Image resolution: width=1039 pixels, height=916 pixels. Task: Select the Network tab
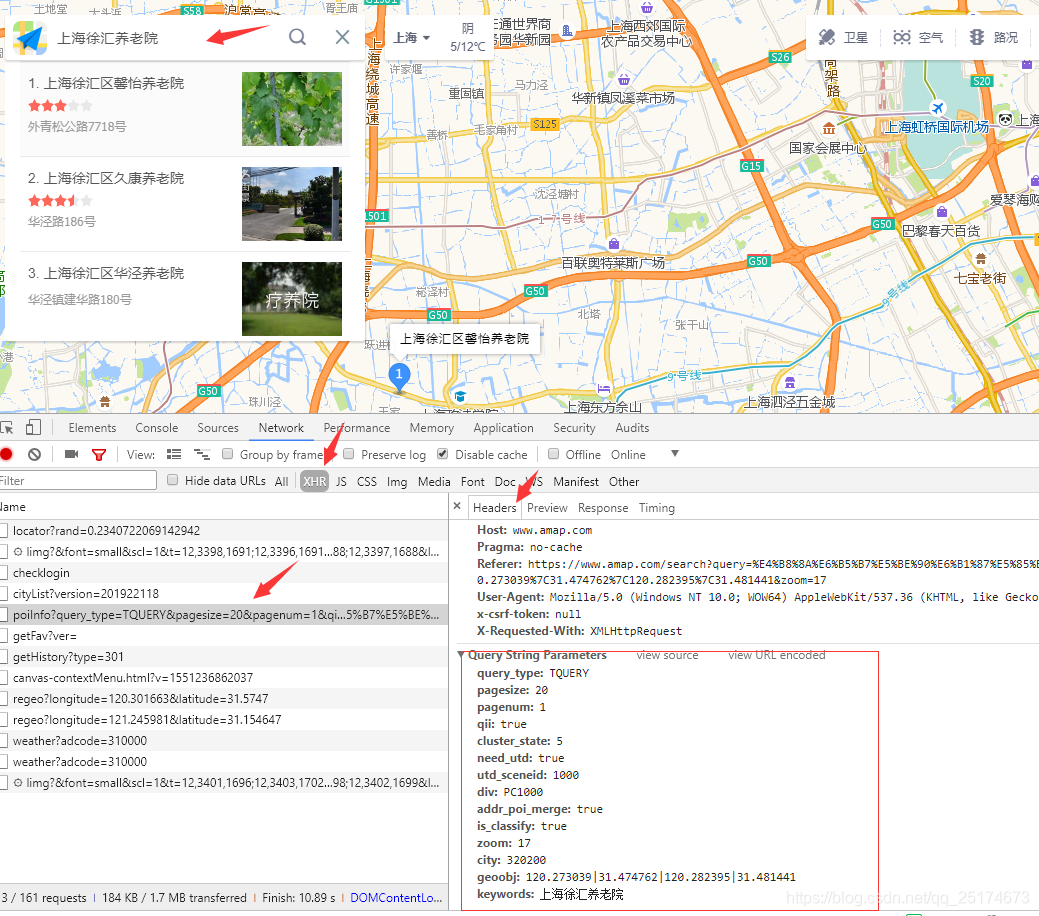click(x=281, y=428)
